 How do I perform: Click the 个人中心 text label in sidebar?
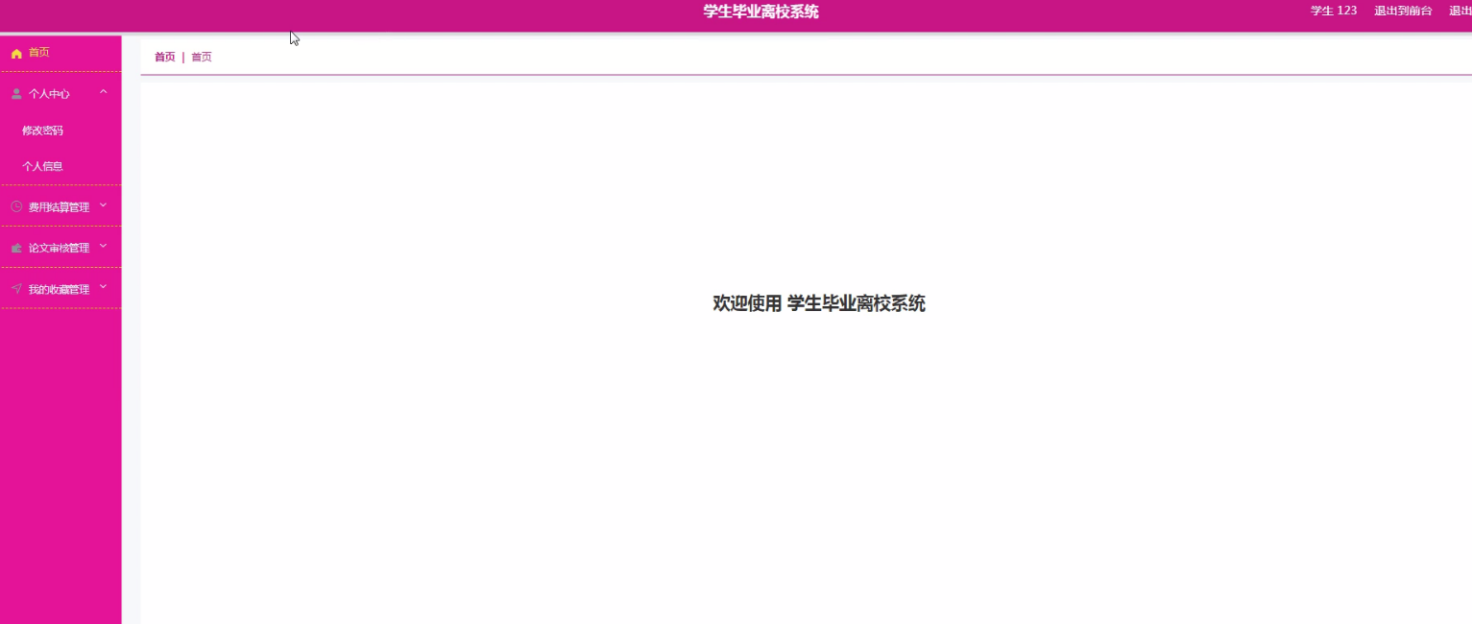(49, 94)
